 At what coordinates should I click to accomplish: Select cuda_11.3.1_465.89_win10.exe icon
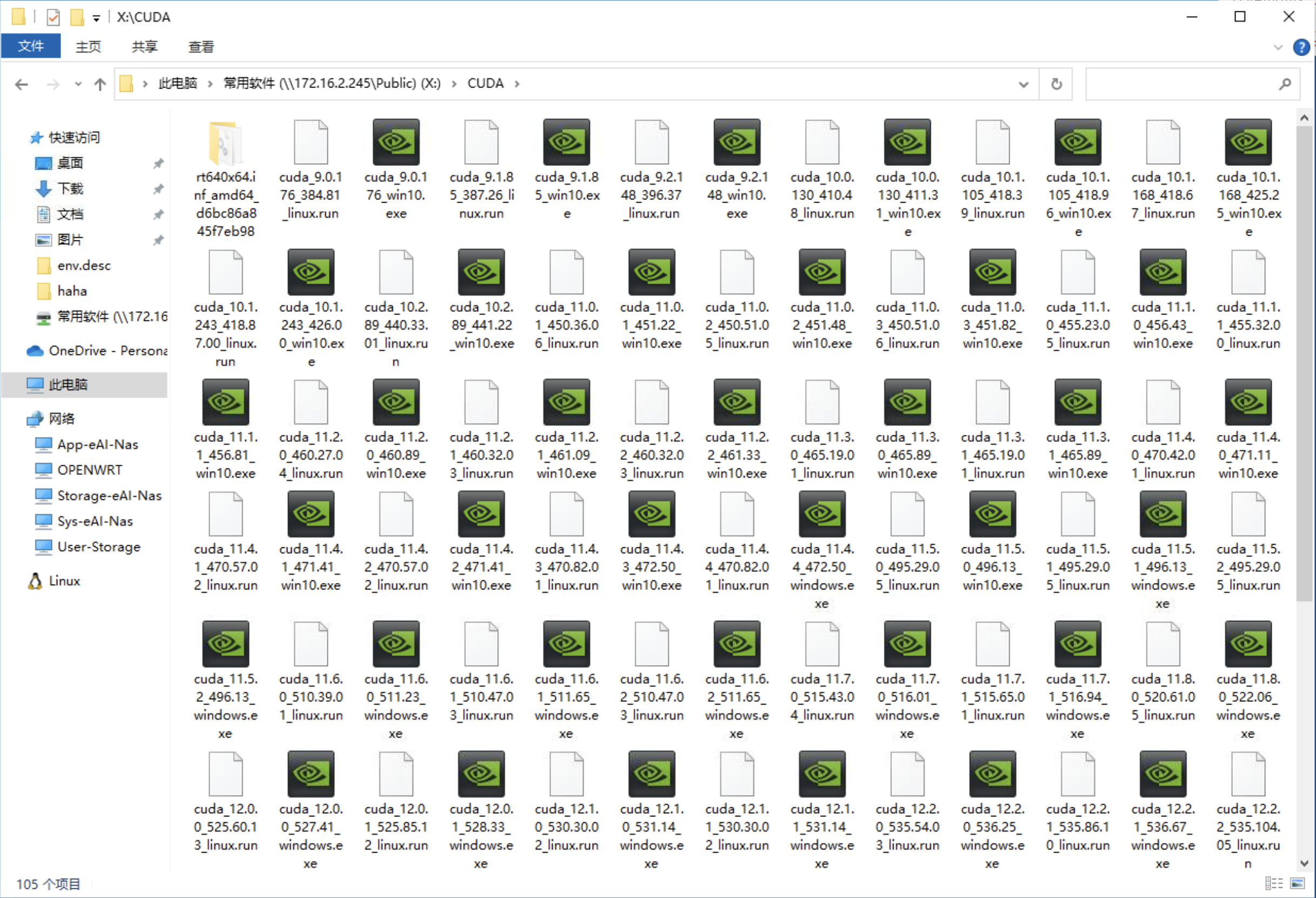click(1078, 402)
